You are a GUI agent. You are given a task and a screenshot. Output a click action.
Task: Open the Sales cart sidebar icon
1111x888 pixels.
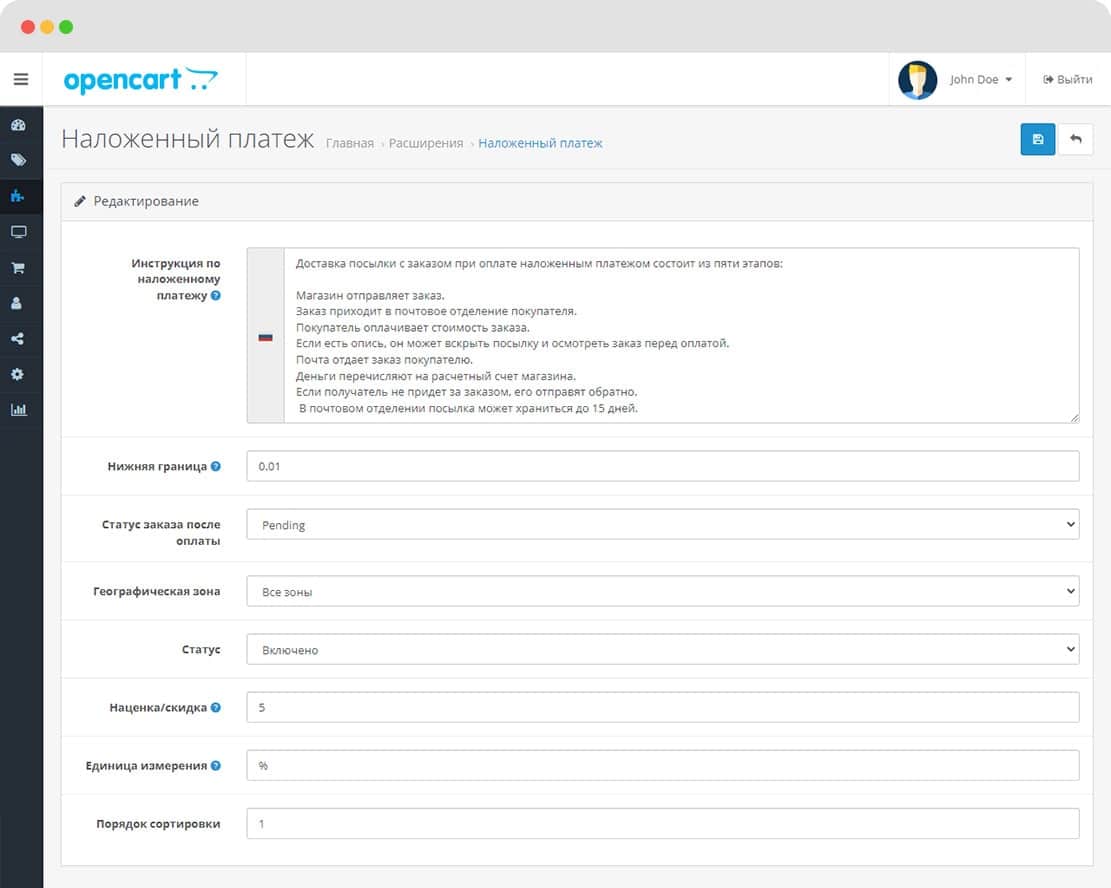[x=18, y=267]
